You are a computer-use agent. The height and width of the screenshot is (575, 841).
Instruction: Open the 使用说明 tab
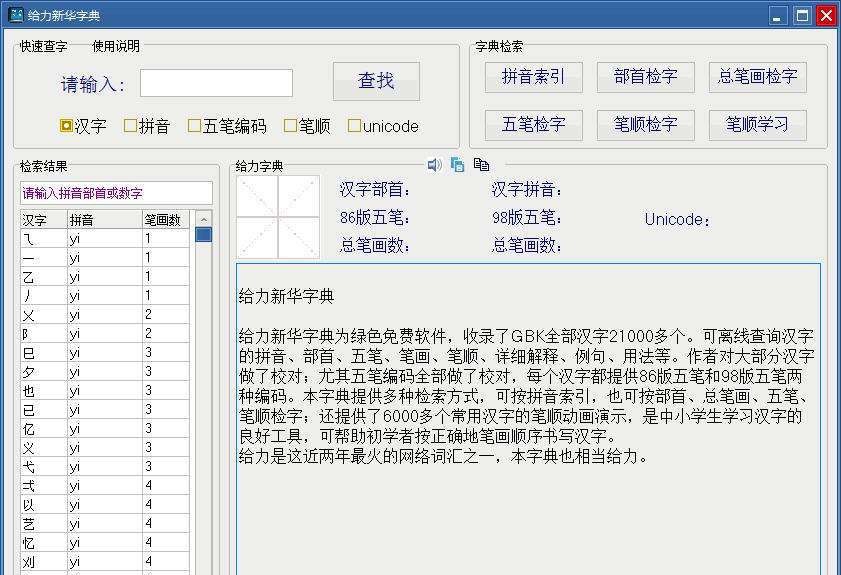[116, 46]
